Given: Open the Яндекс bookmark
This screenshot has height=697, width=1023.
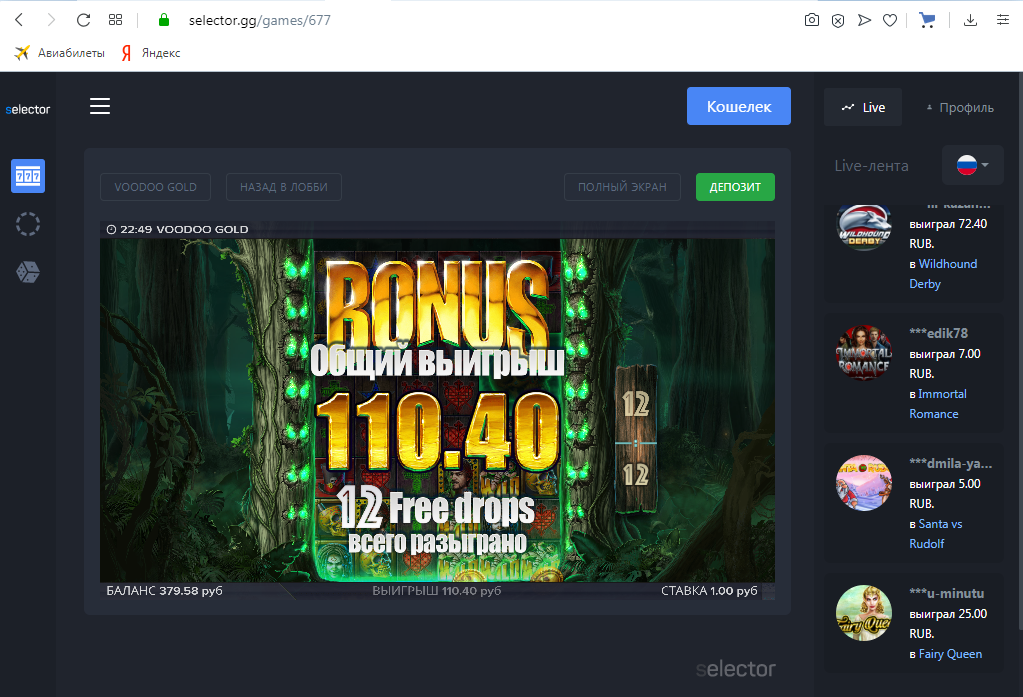Looking at the screenshot, I should pyautogui.click(x=151, y=53).
